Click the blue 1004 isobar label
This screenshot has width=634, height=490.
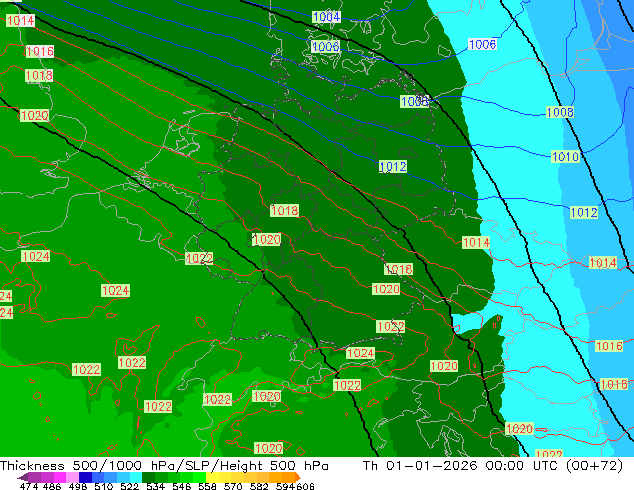tap(326, 17)
